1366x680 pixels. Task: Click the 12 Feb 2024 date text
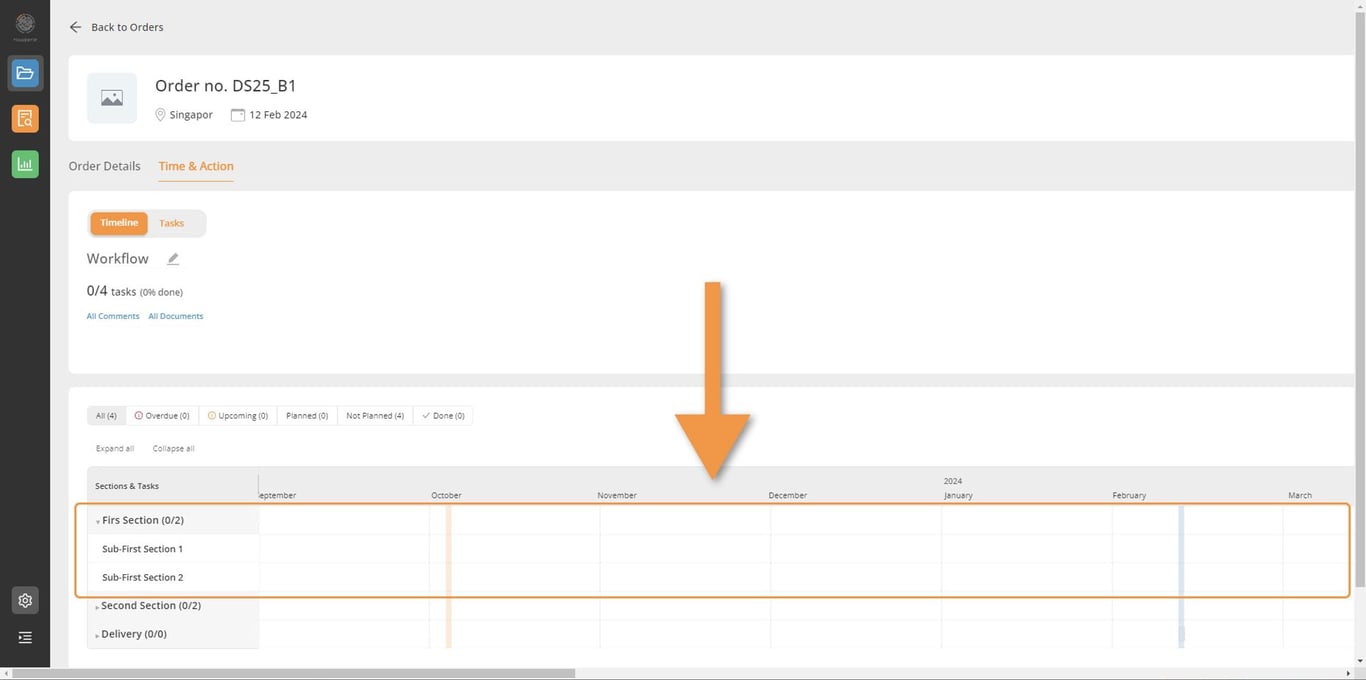[278, 115]
